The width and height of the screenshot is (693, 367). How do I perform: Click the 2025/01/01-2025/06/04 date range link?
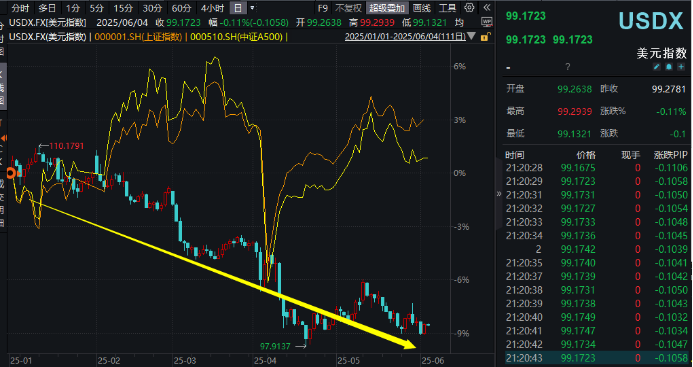(405, 37)
